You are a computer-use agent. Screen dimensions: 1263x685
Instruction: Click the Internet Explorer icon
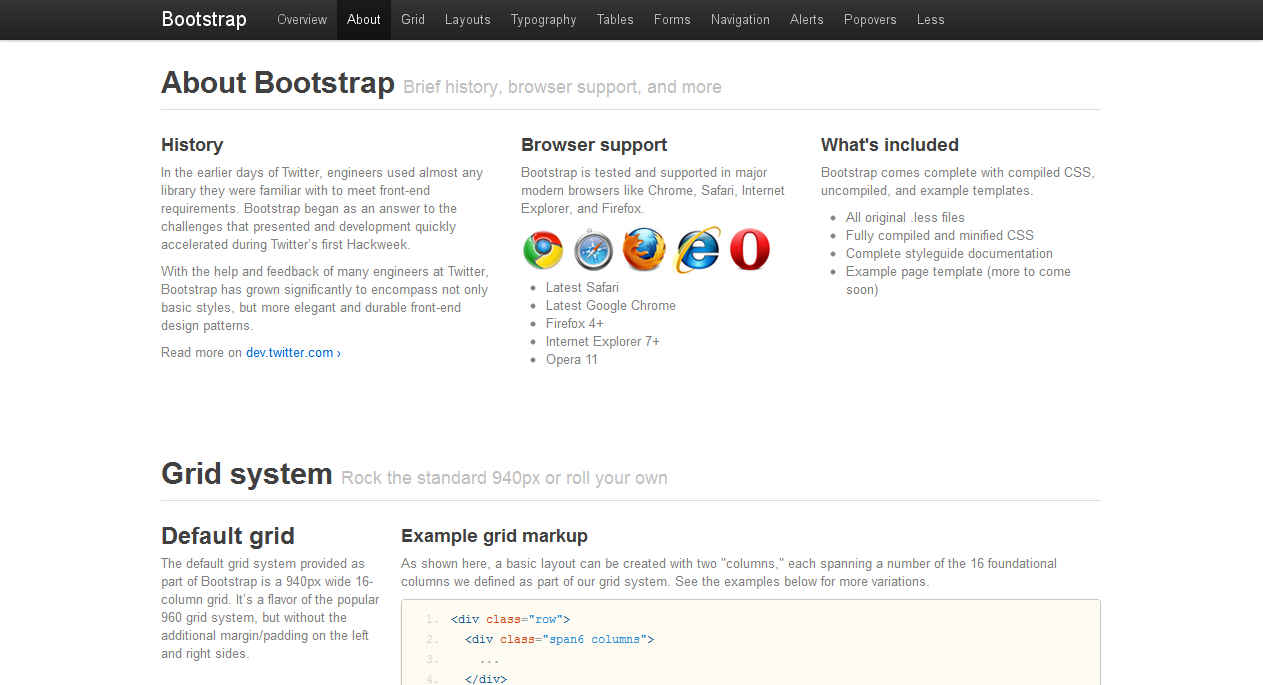698,250
